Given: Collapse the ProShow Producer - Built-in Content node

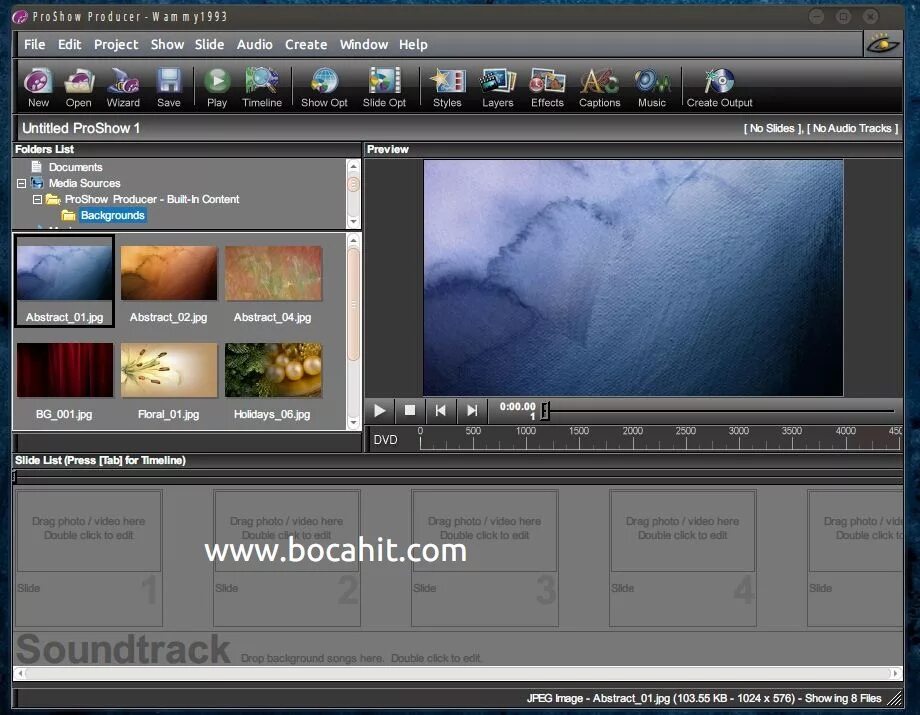Looking at the screenshot, I should coord(37,199).
